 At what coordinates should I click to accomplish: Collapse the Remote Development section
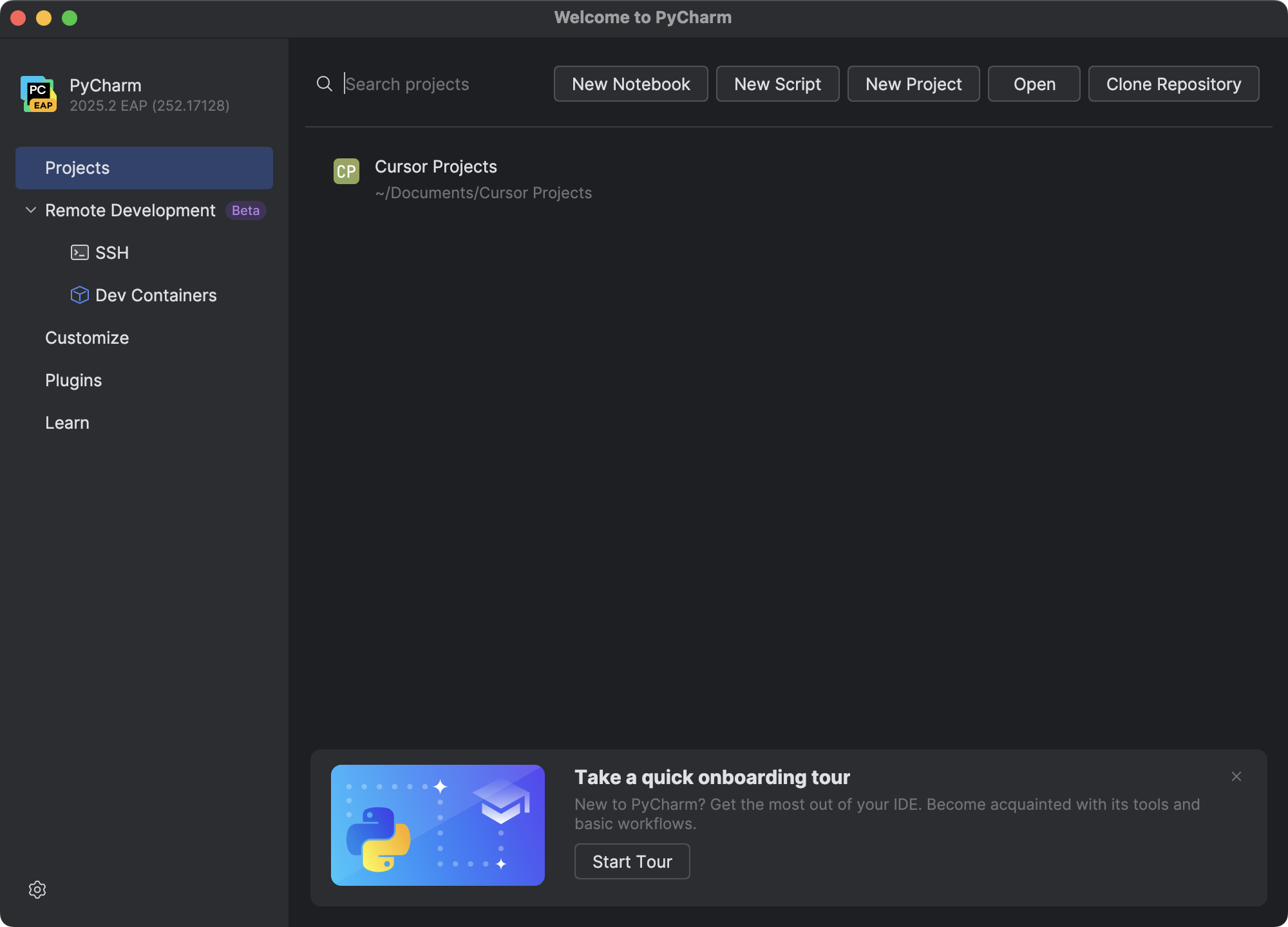click(30, 210)
